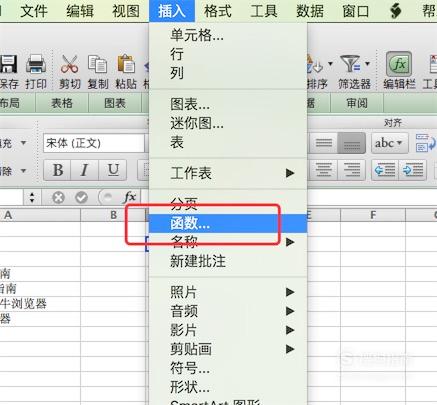
Task: Click the formula bar cancel X icon
Action: (58, 198)
